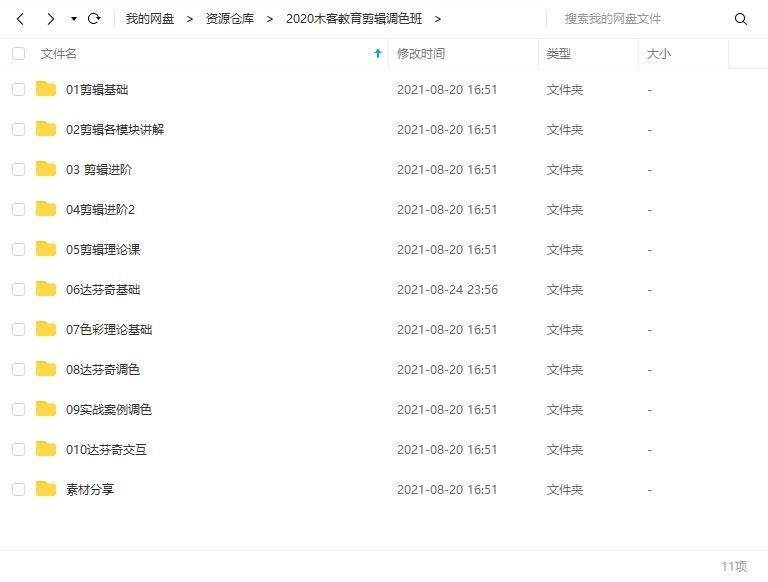Select folder name 03 剪辑进阶

tap(99, 170)
